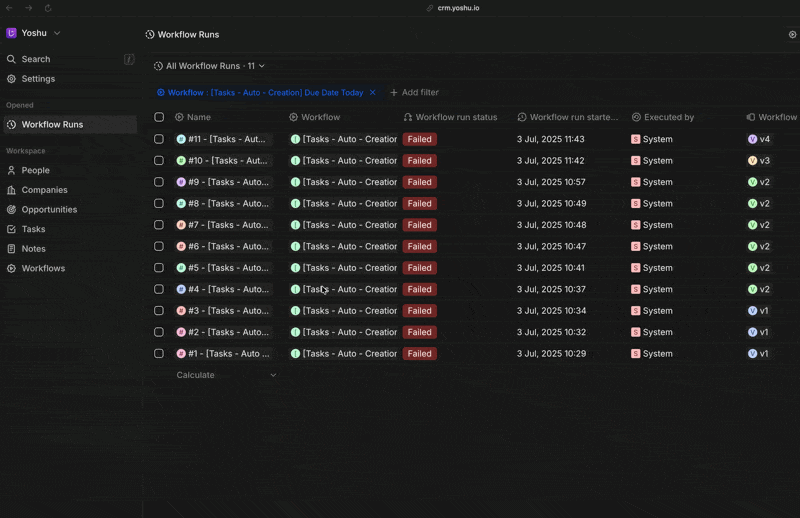This screenshot has height=518, width=800.
Task: Click the settings icon at top right
Action: click(x=792, y=35)
